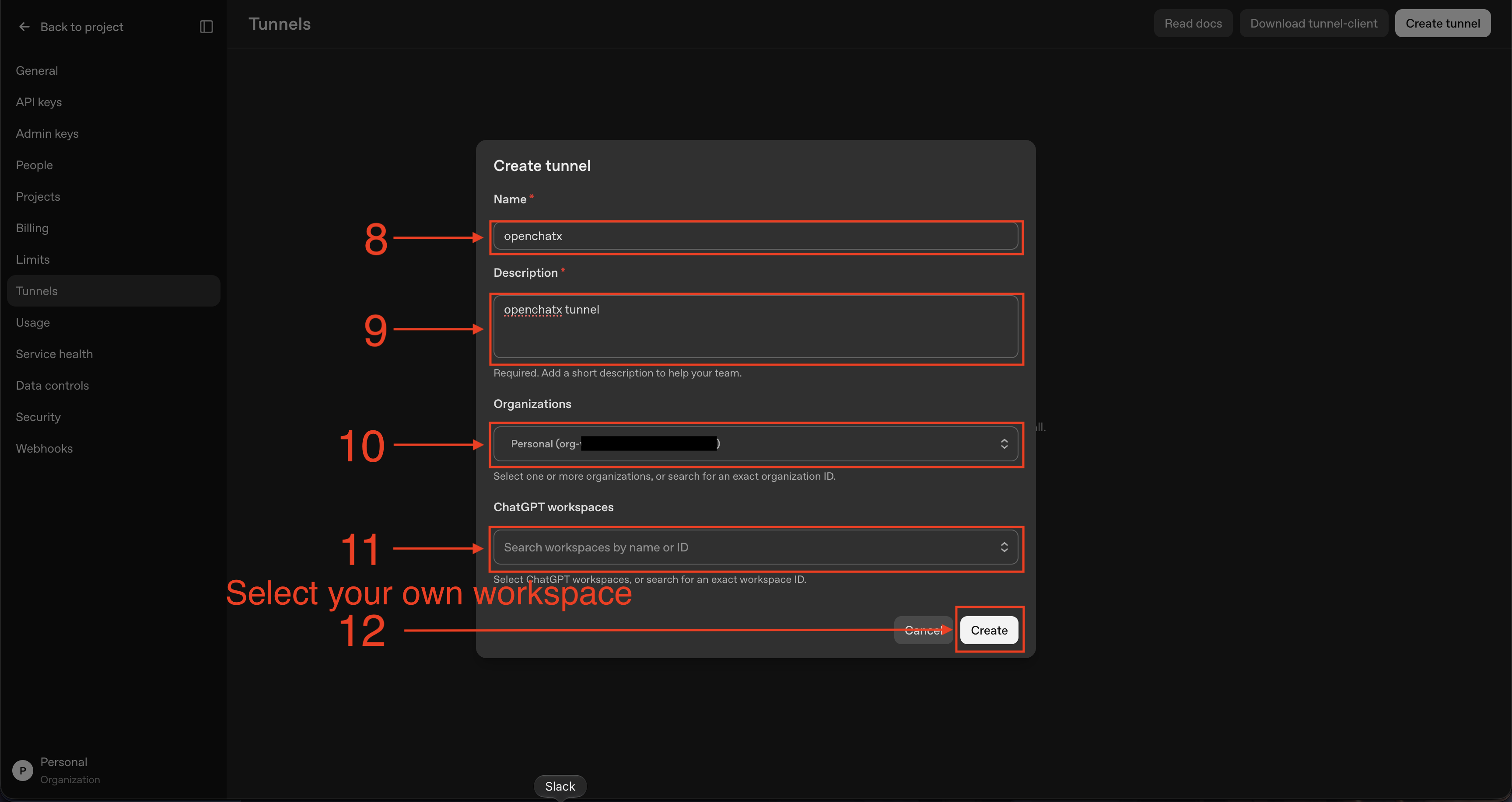This screenshot has width=1512, height=802.
Task: Open Data controls settings
Action: (52, 385)
